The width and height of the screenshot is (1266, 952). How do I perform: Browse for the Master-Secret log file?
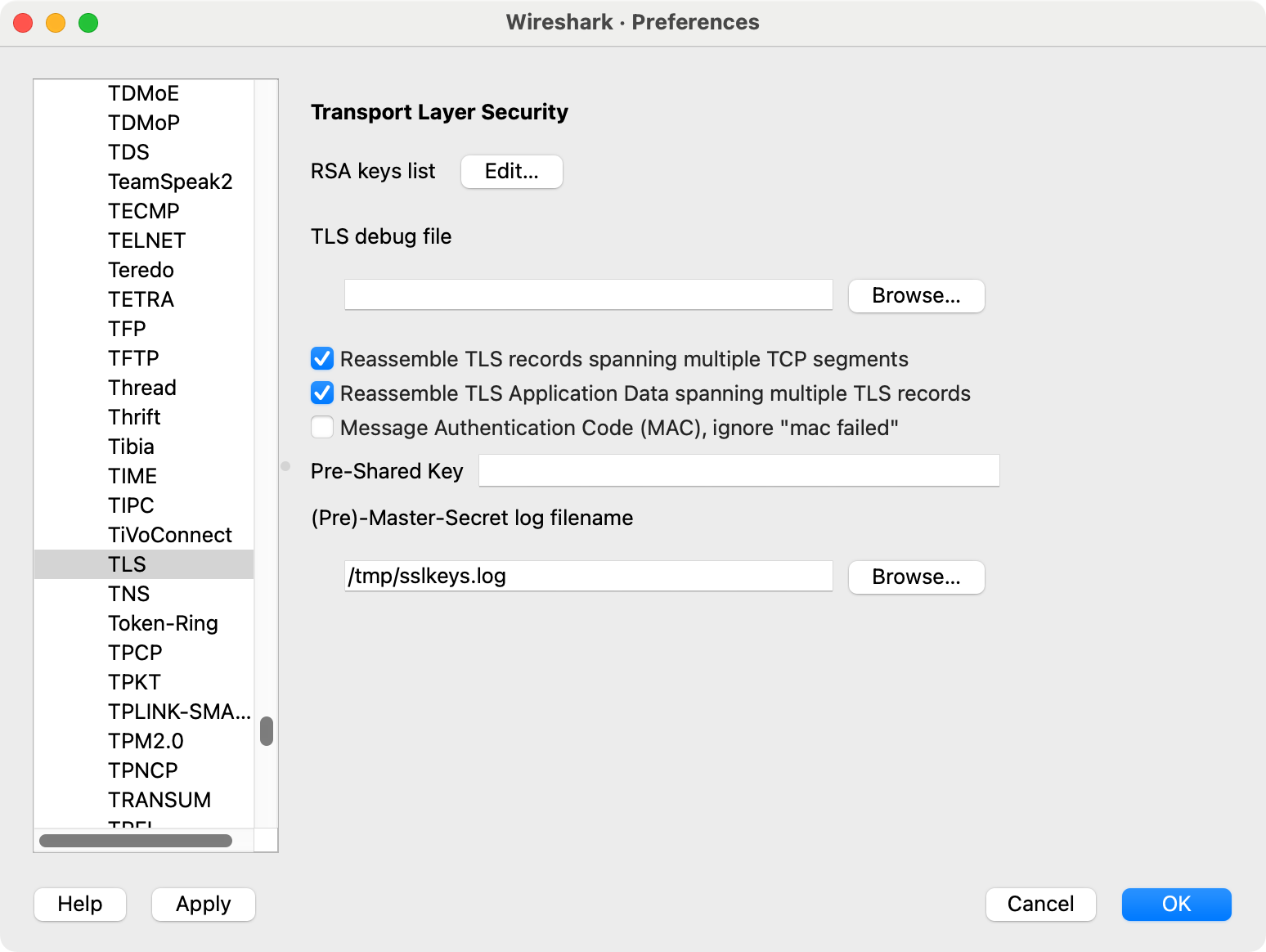(x=916, y=577)
